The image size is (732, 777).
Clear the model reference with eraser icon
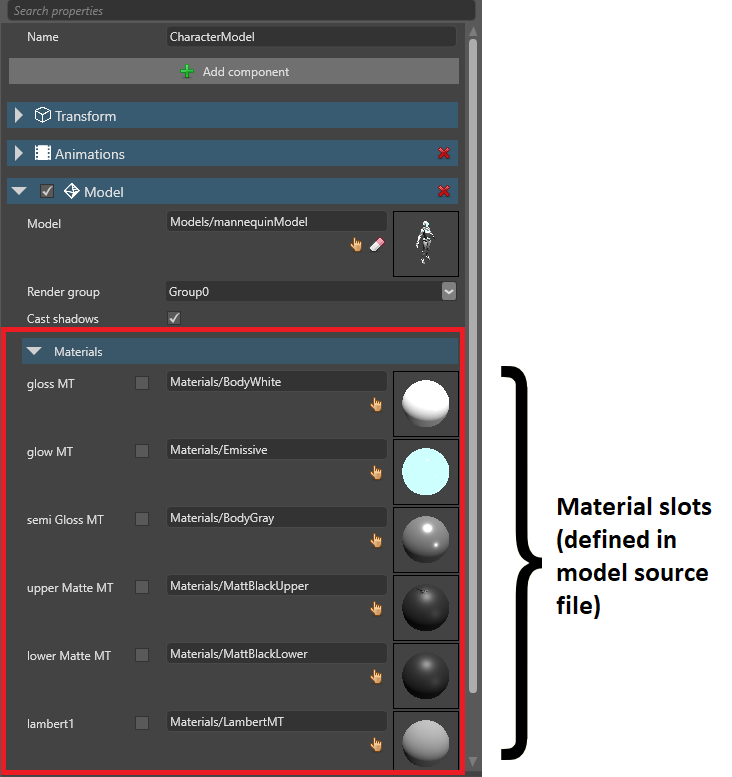377,244
